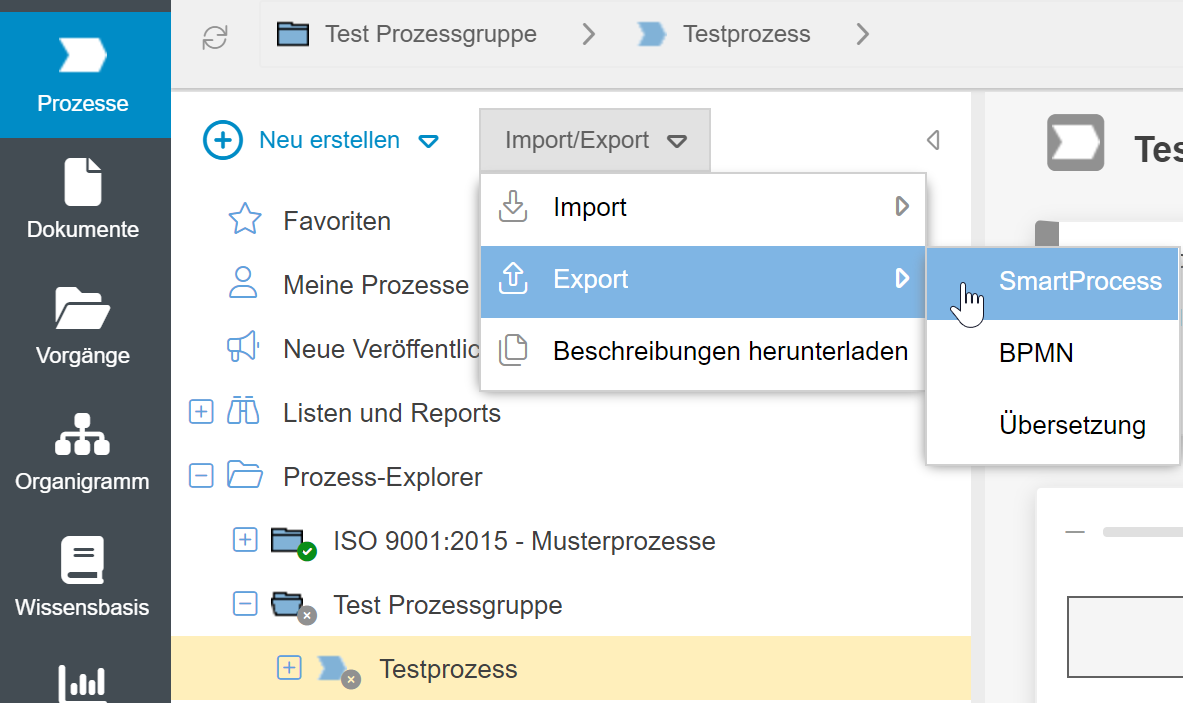1183x703 pixels.
Task: Open the Dokumente sidebar icon
Action: 83,184
